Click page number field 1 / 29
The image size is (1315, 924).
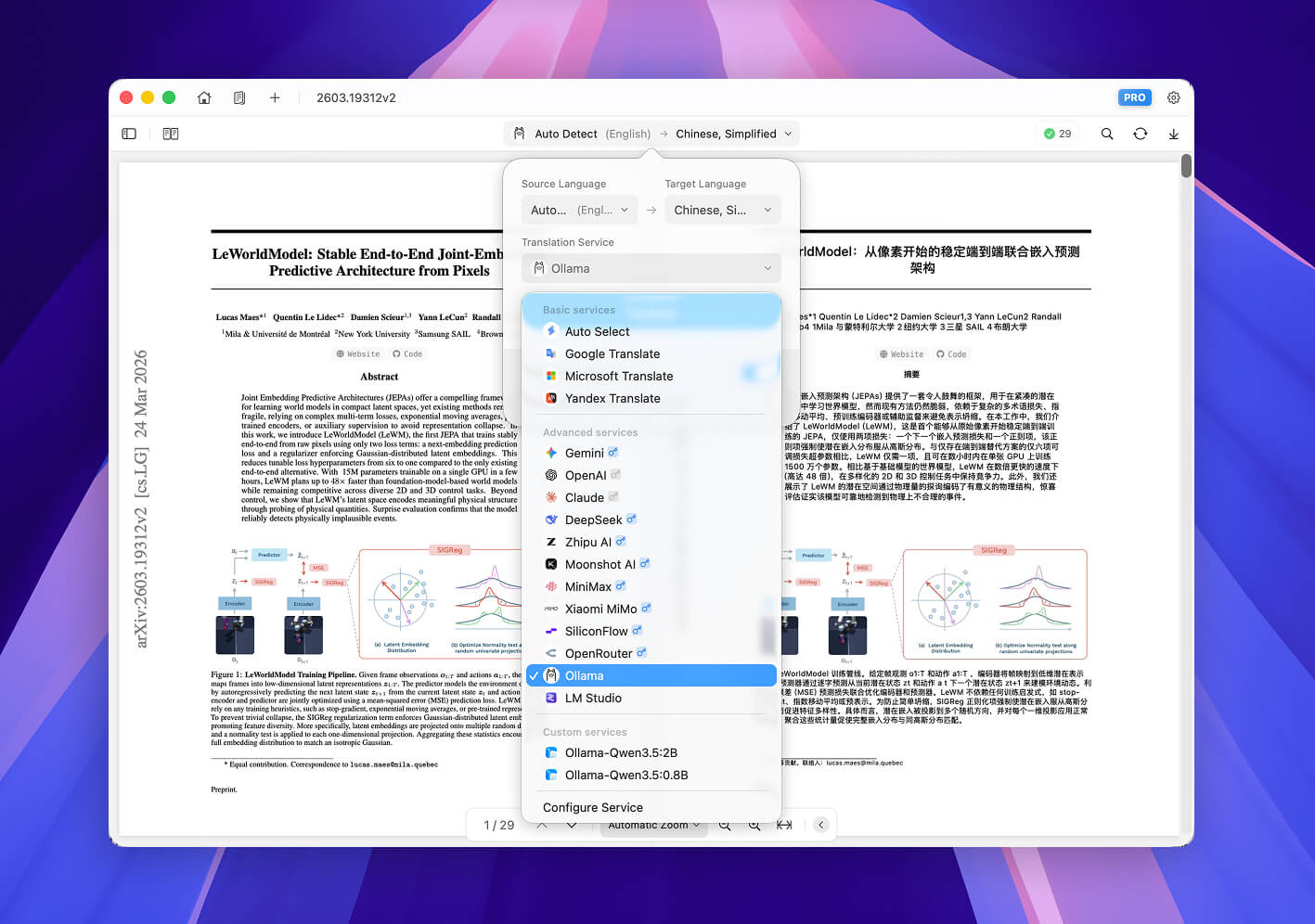pos(498,825)
